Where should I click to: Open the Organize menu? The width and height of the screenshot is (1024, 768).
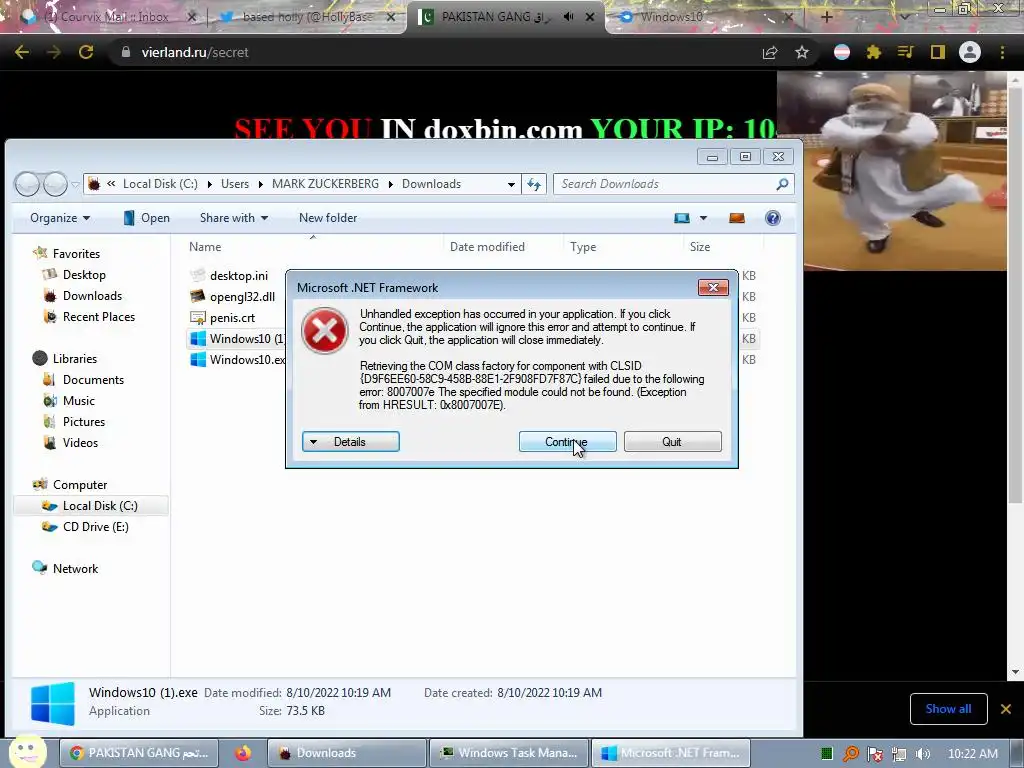click(x=60, y=218)
